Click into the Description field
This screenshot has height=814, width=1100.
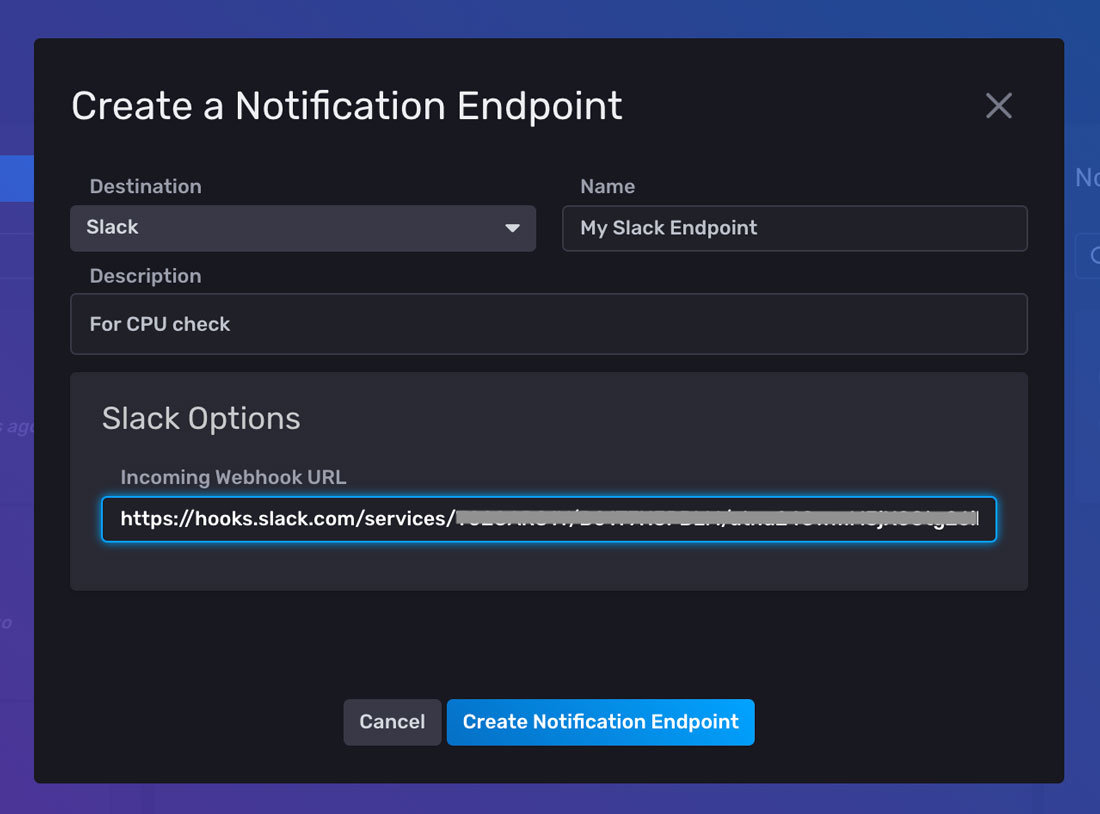point(548,324)
